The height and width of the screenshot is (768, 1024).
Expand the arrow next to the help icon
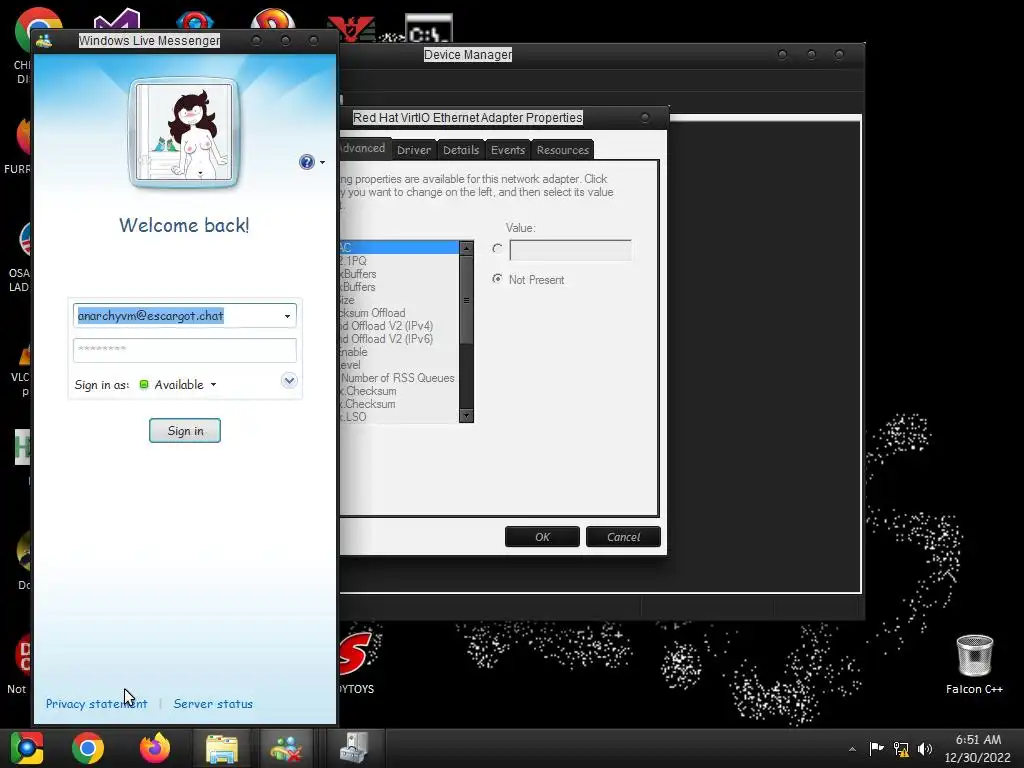point(323,163)
